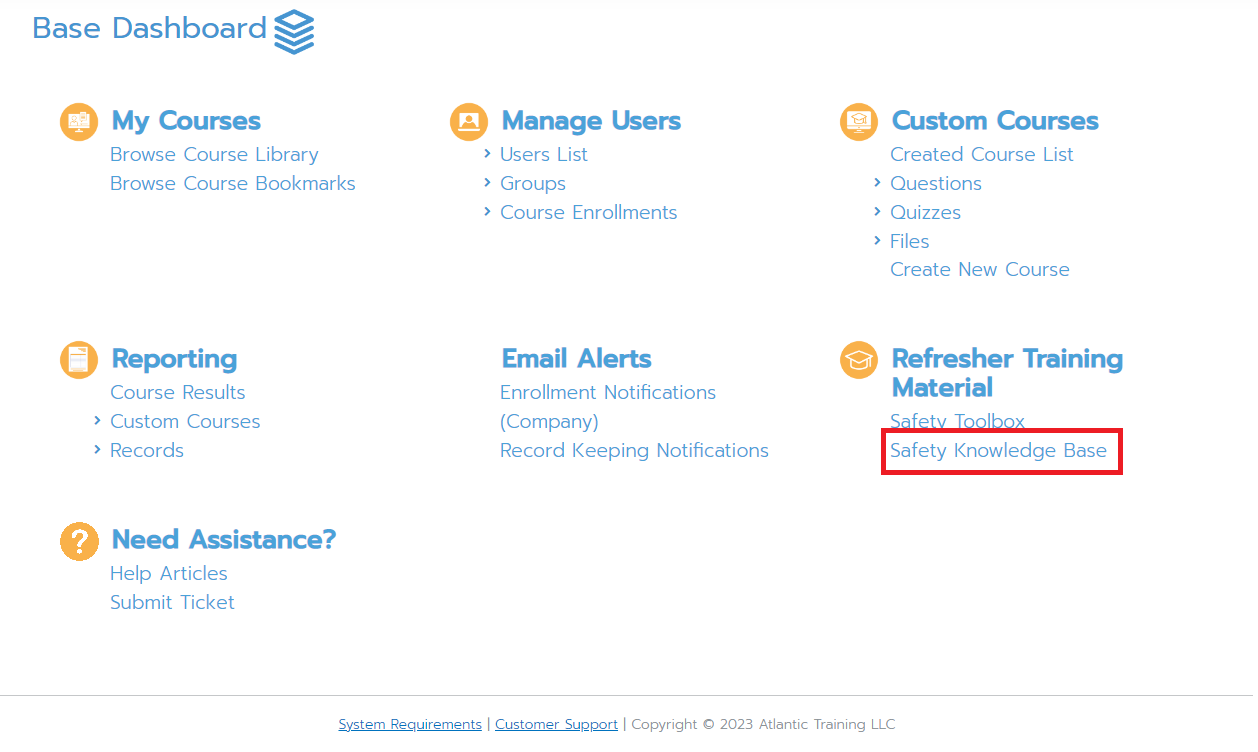Image resolution: width=1258 pixels, height=752 pixels.
Task: Open the Files link
Action: [910, 242]
